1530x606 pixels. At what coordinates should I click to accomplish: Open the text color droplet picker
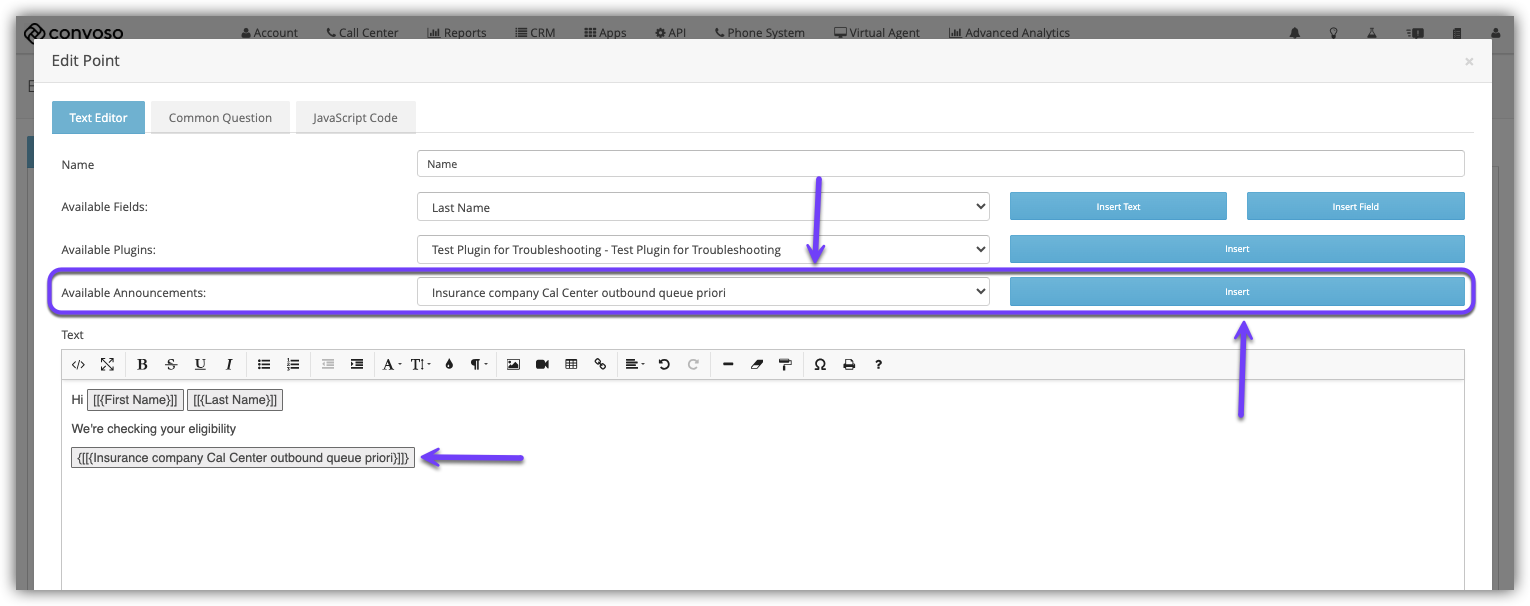(449, 365)
